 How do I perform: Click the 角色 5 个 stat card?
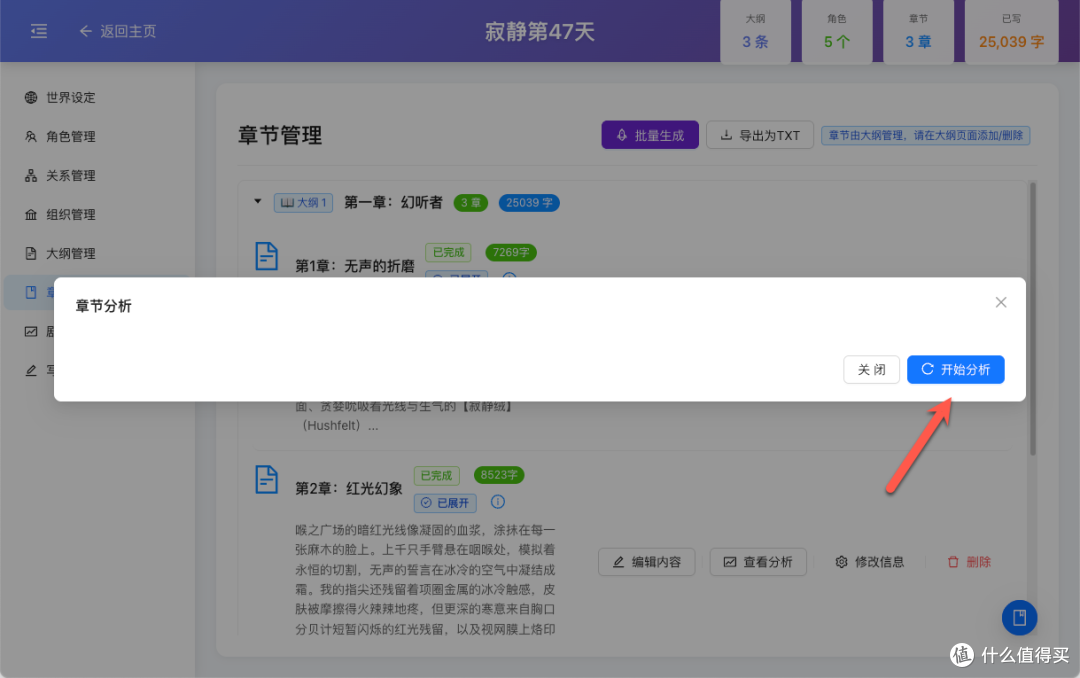coord(837,32)
